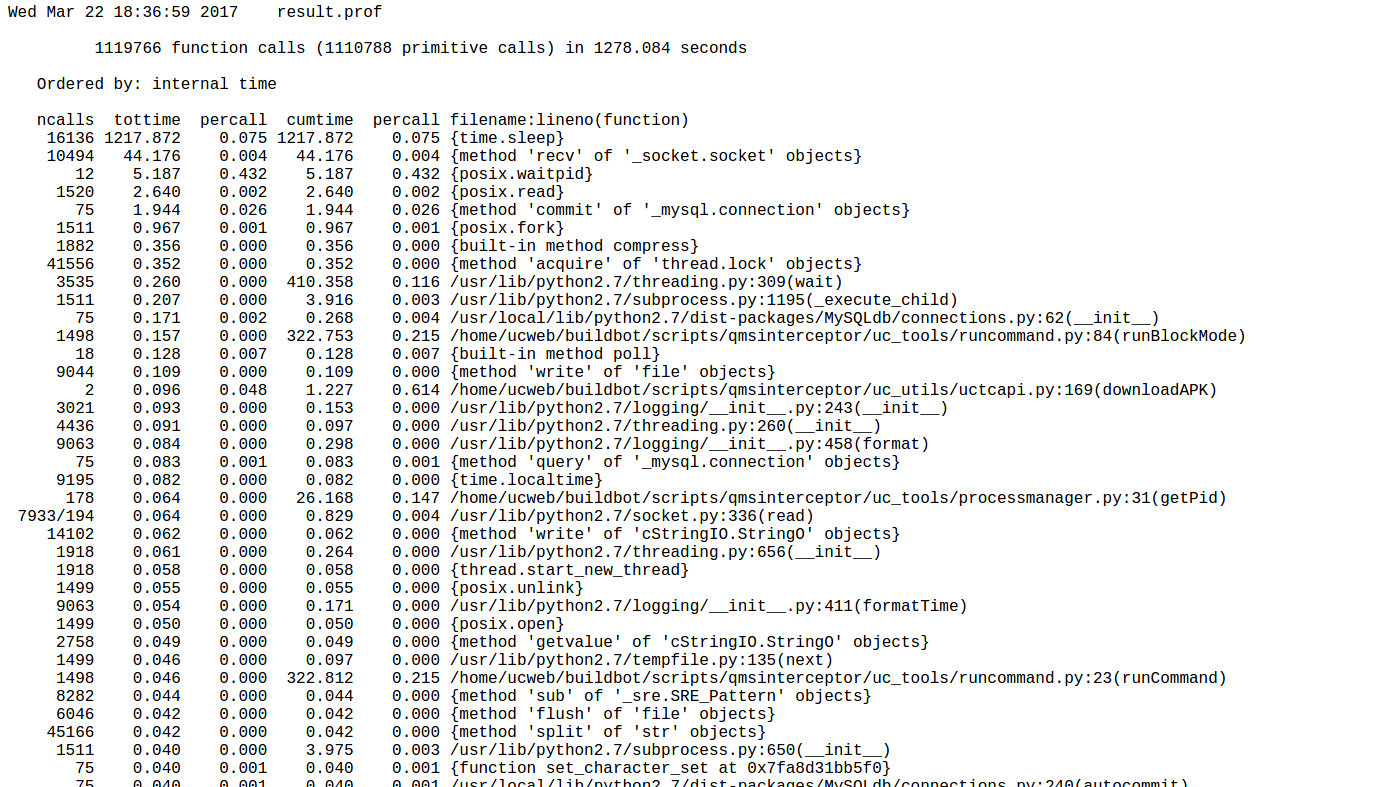Viewport: 1393px width, 787px height.
Task: Click 'Ordered by: internal time' text
Action: pyautogui.click(x=157, y=84)
